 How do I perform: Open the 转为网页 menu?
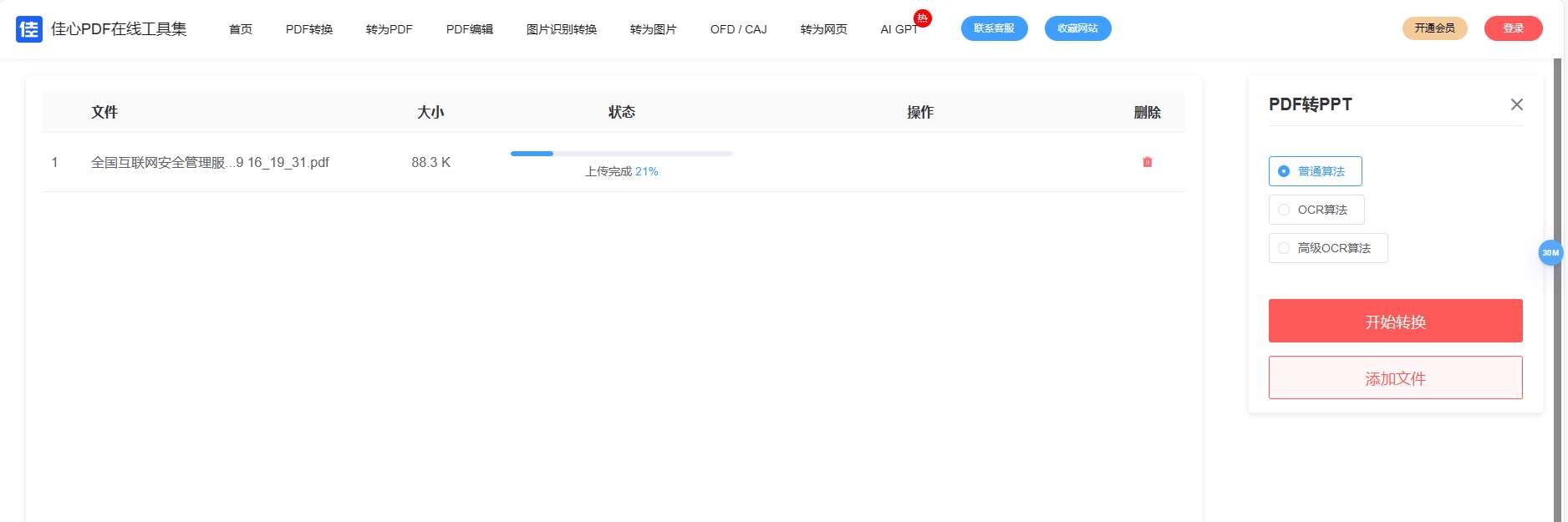tap(824, 29)
